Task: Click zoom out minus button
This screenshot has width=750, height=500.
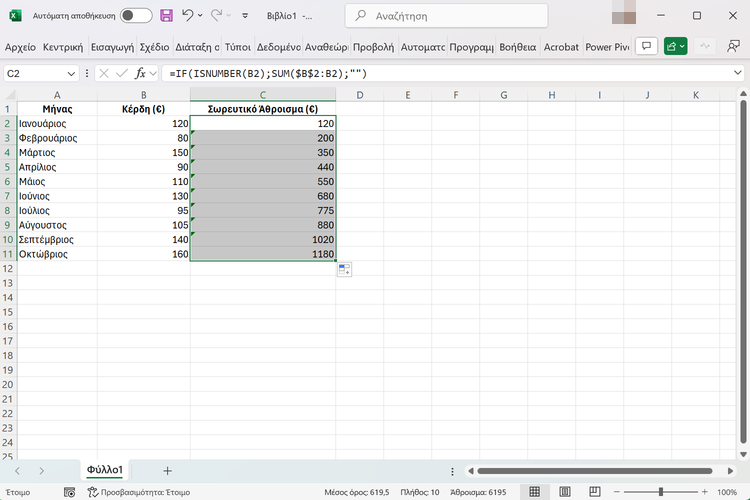Action: tap(617, 492)
